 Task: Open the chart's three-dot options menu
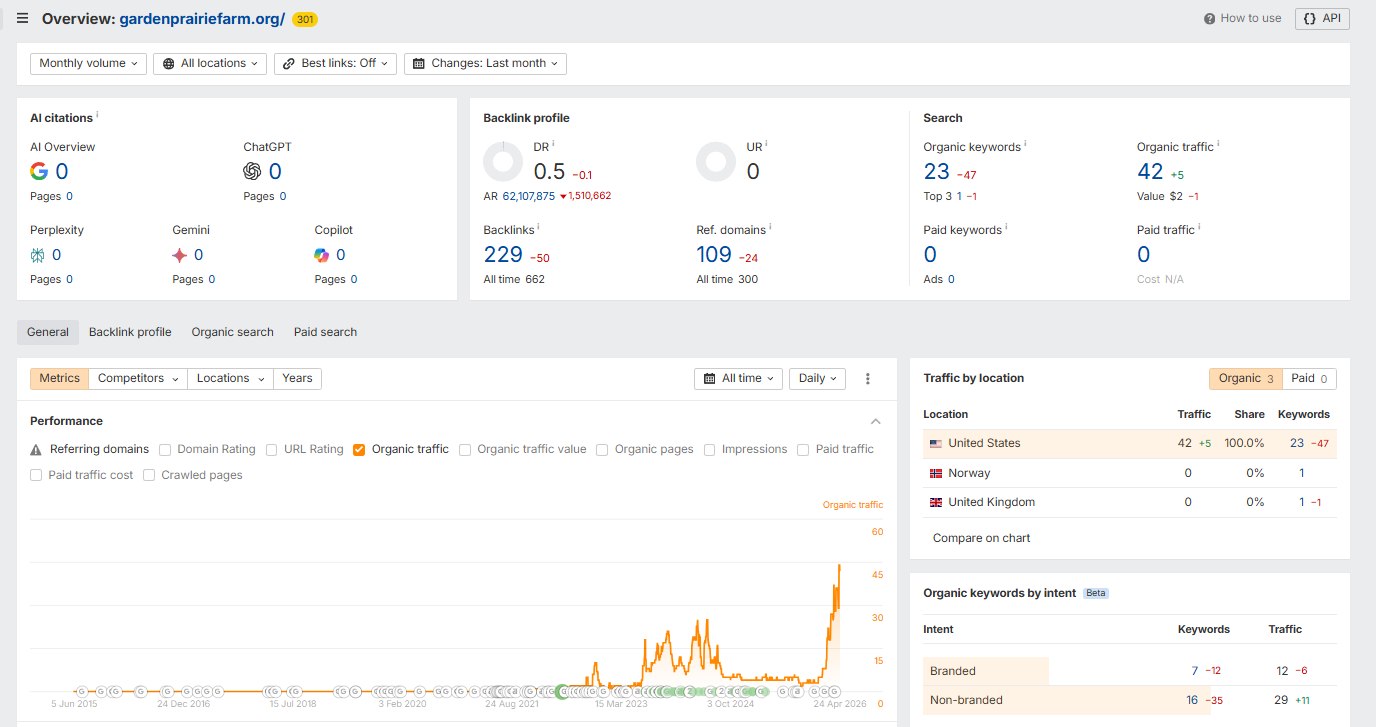tap(868, 379)
